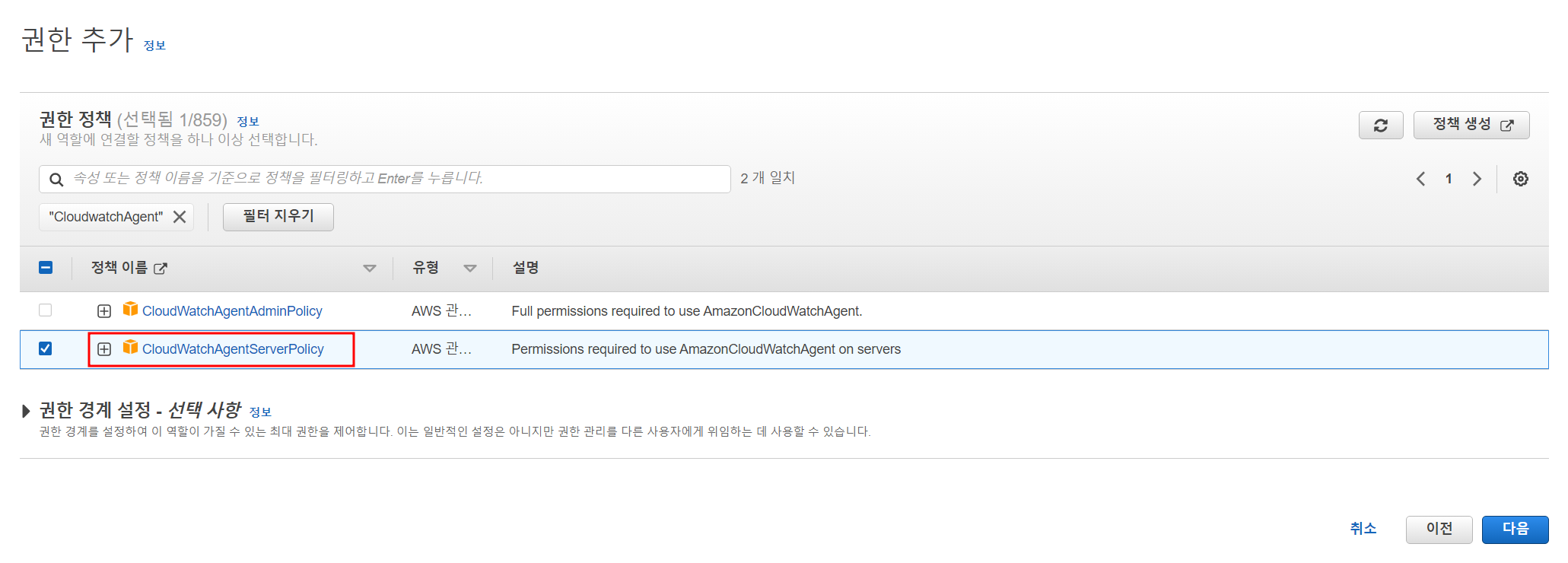Click "Full permissions required to use AmazonCloudWatchAgent." description
Screen dimensions: 1568x563
click(687, 311)
